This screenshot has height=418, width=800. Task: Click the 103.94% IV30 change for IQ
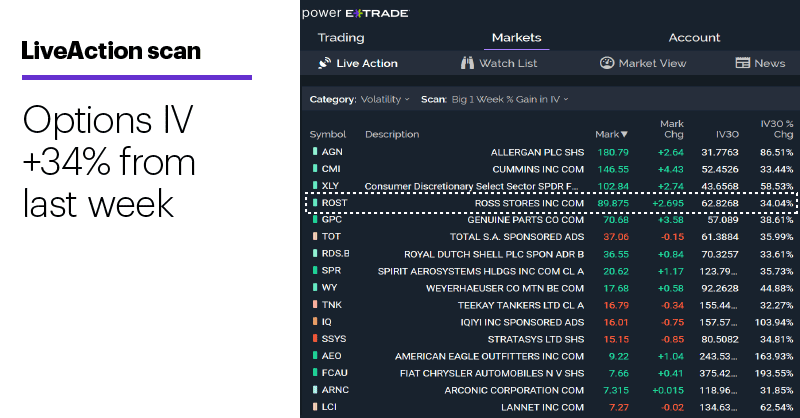(x=774, y=323)
